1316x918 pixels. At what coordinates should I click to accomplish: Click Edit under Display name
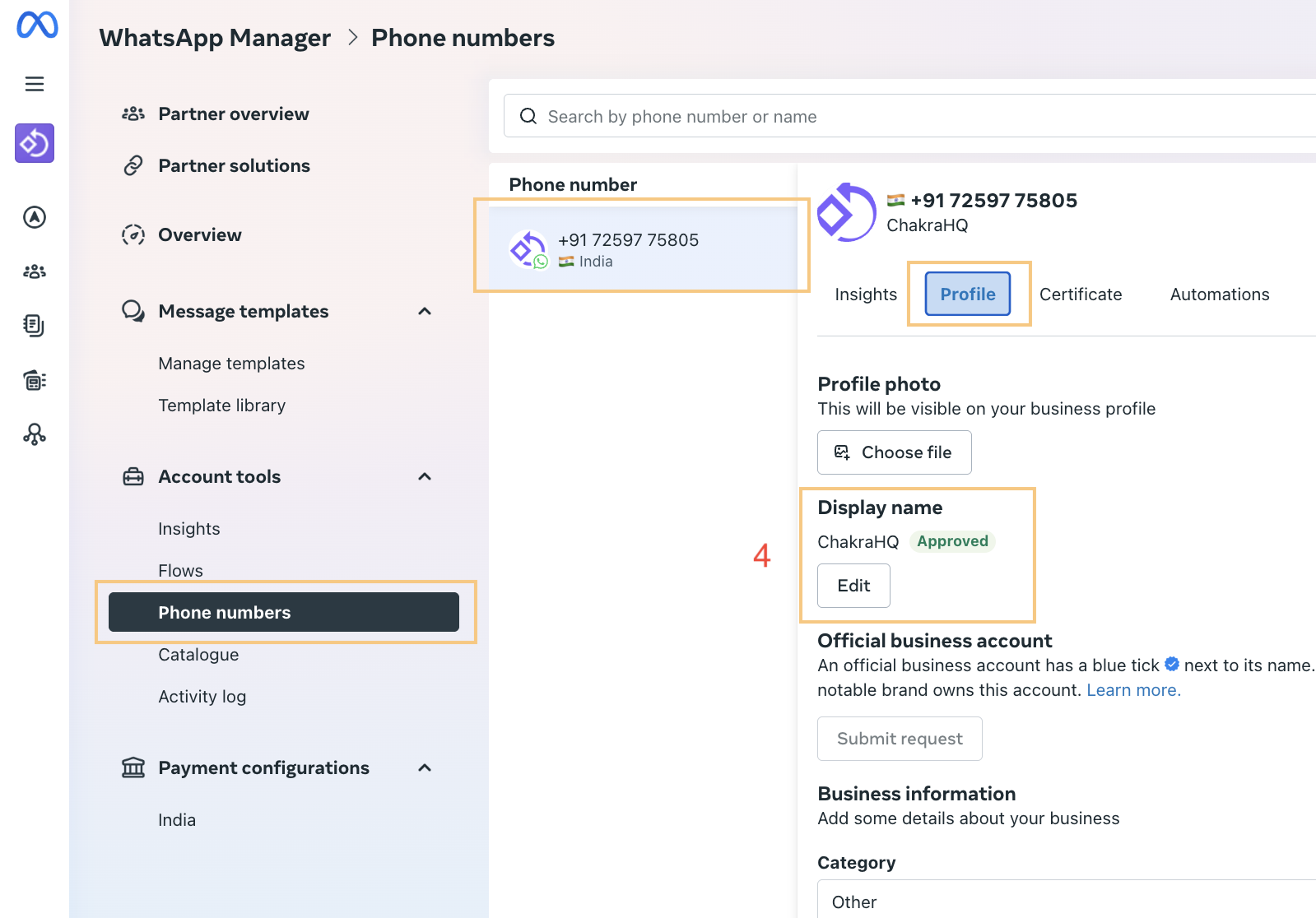coord(853,586)
